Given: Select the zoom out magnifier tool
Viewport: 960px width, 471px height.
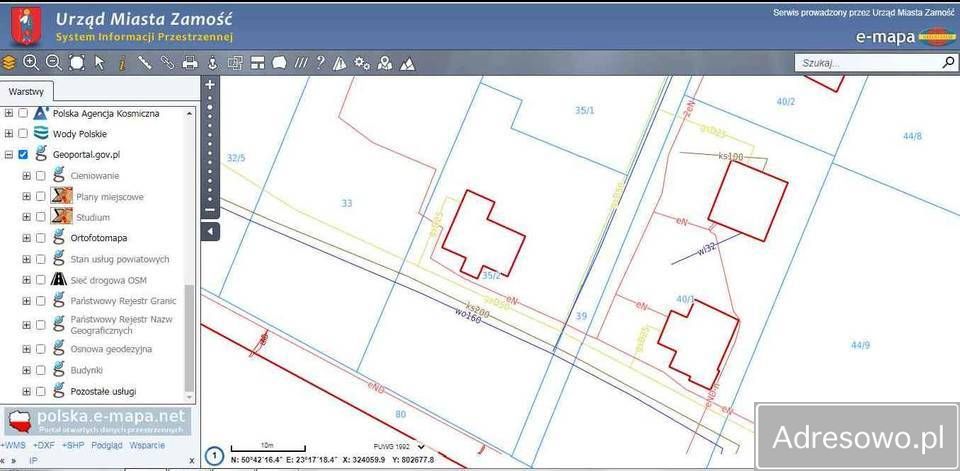Looking at the screenshot, I should 54,62.
